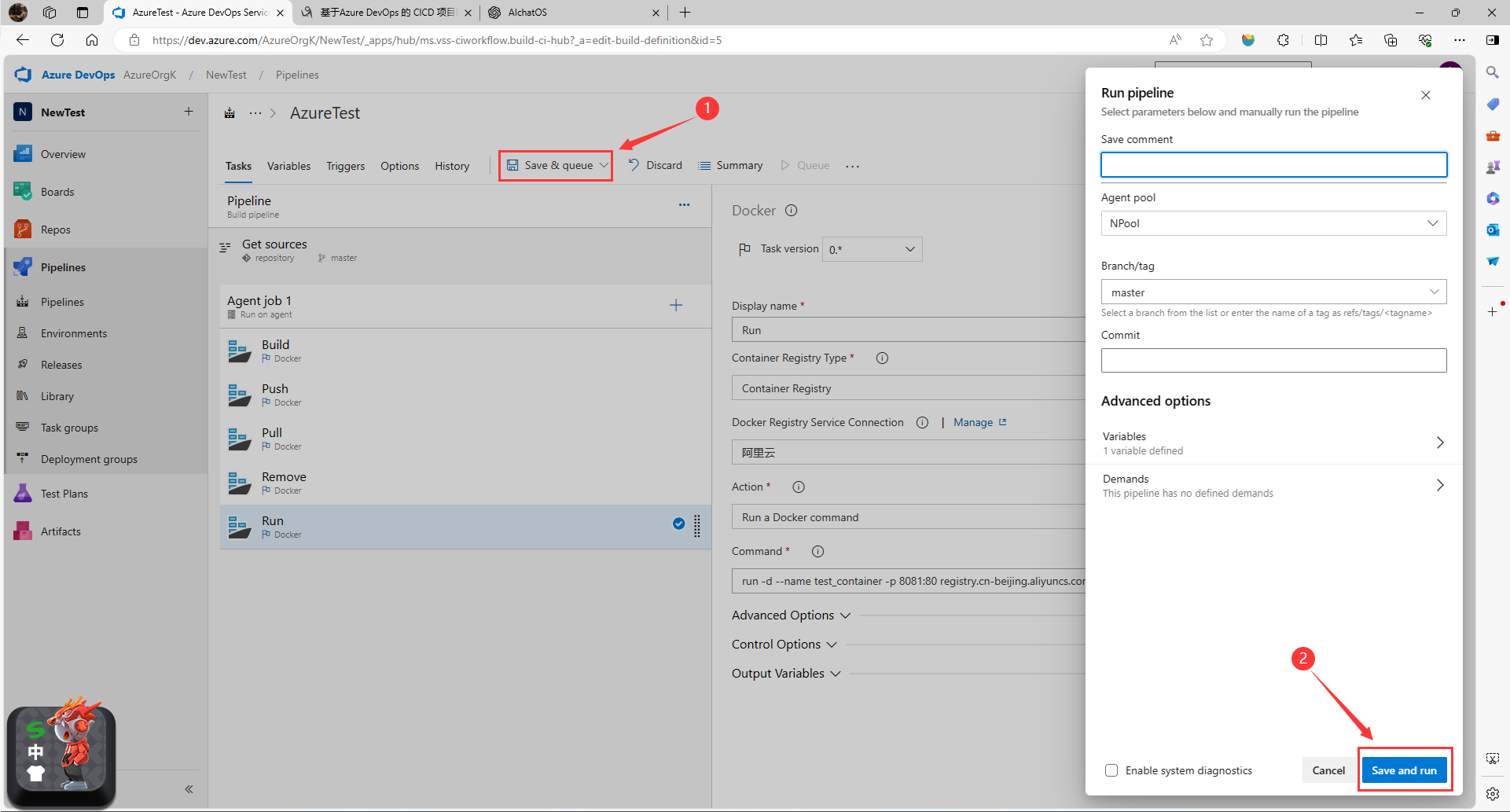Focus the Save comment input field
This screenshot has height=812, width=1510.
click(1273, 164)
